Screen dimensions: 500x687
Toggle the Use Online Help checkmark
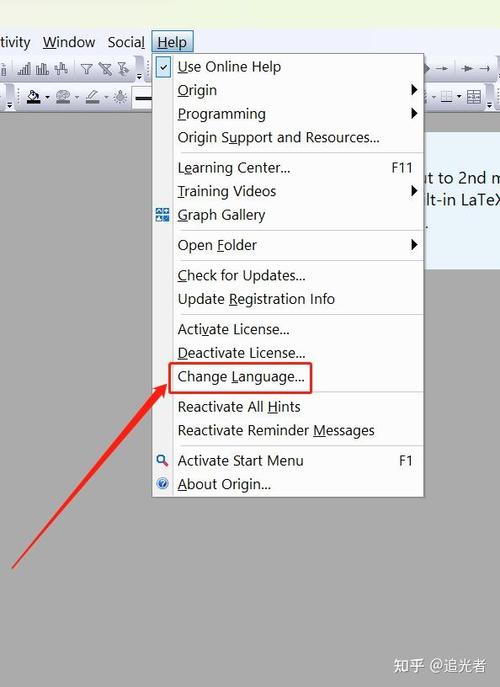[x=163, y=67]
